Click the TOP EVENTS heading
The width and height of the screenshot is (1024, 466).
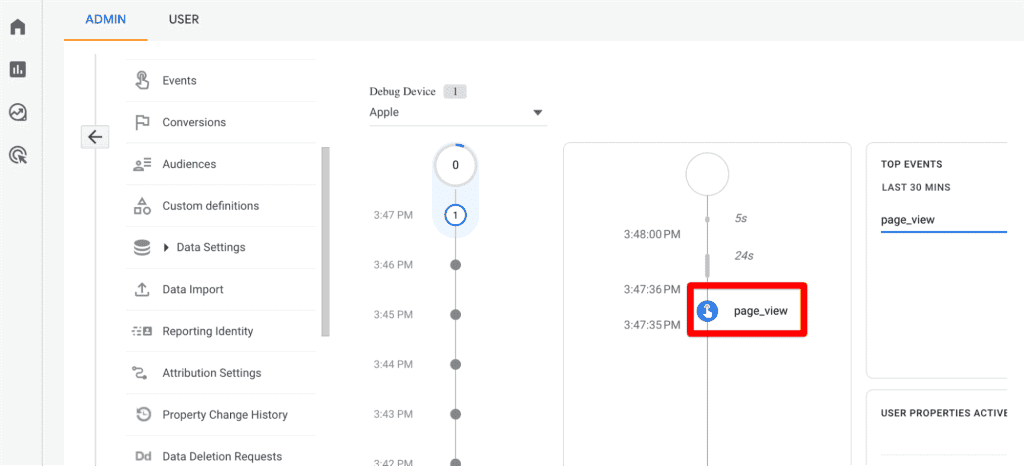tap(912, 164)
